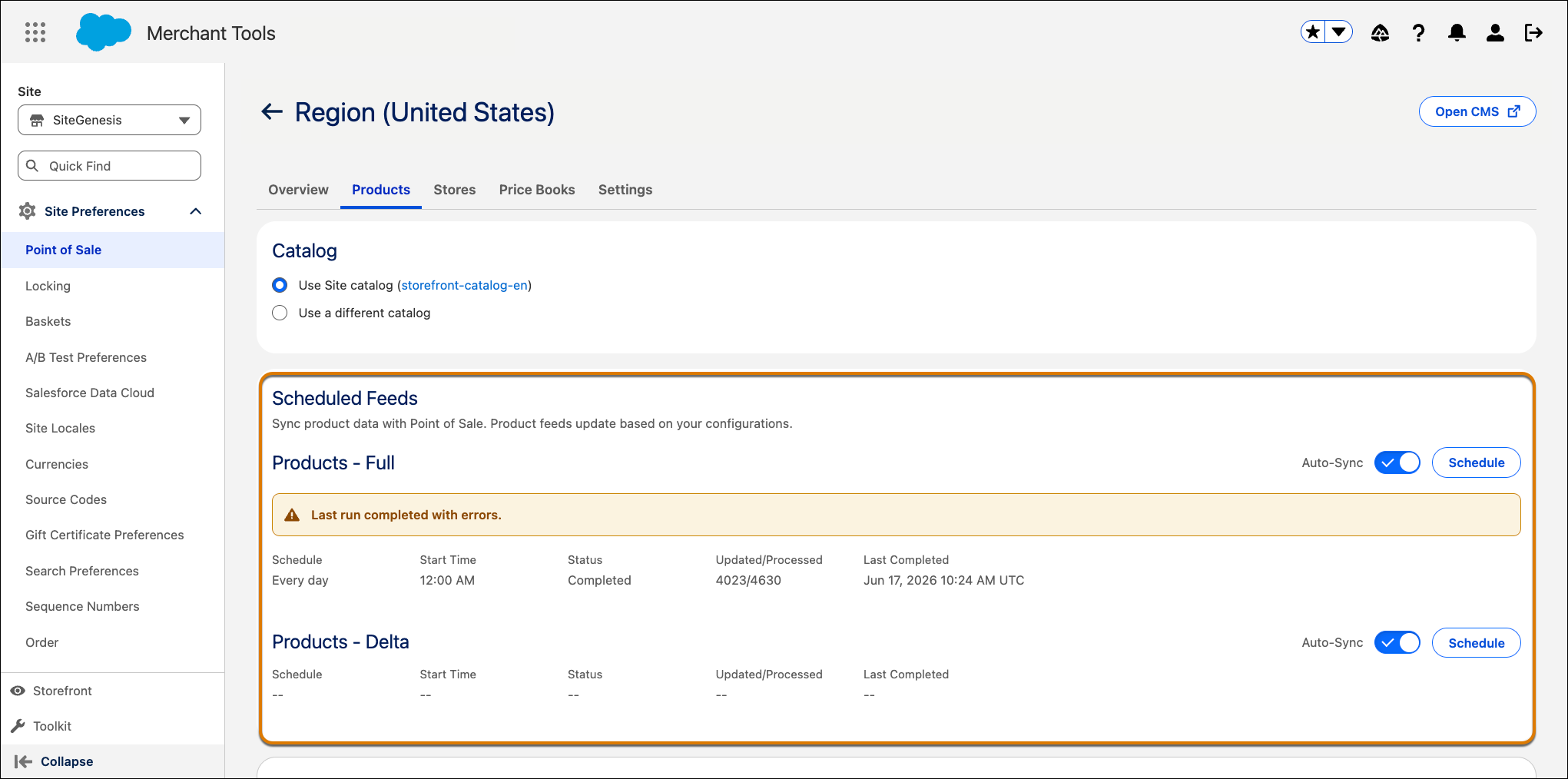Focus the Quick Find search field
This screenshot has height=779, width=1568.
[x=109, y=165]
